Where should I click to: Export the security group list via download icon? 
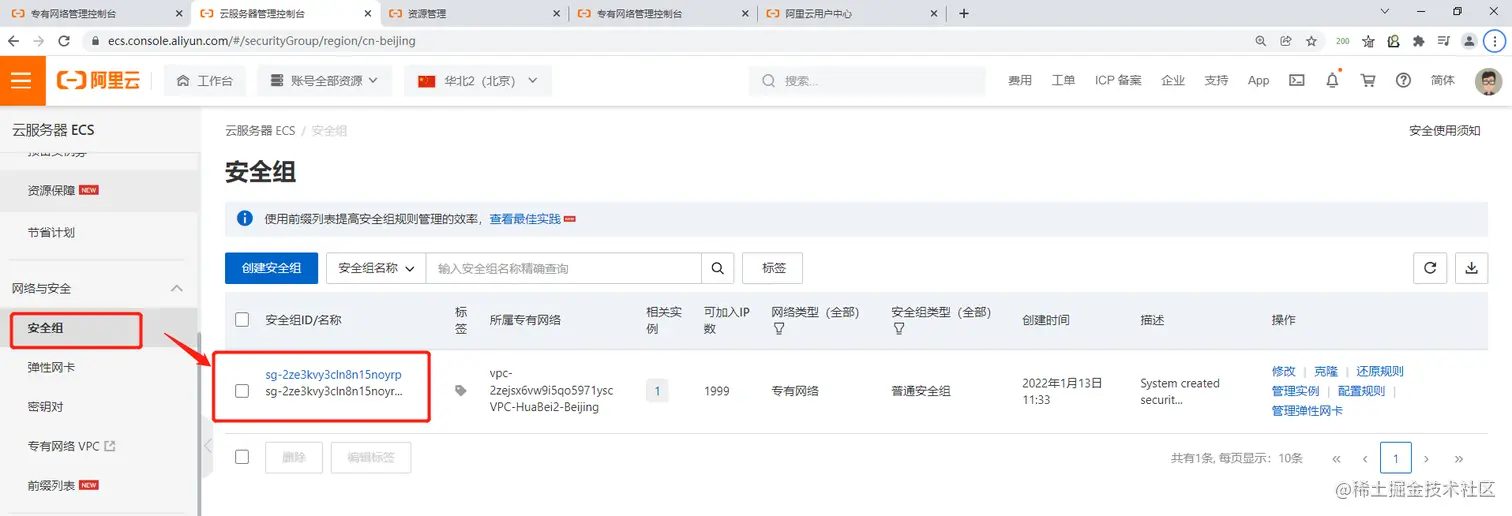[1471, 268]
